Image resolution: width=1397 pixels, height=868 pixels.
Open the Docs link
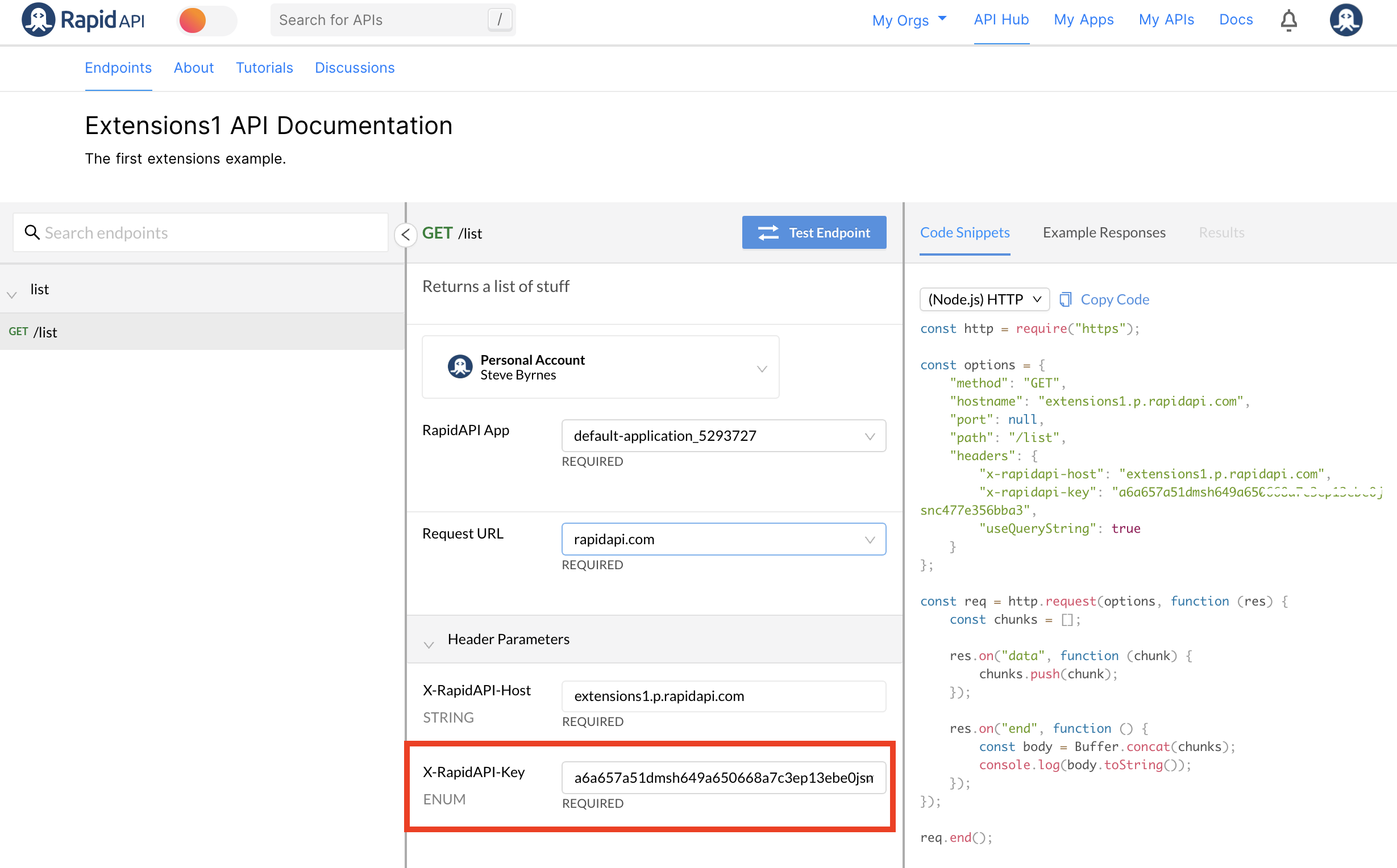click(x=1236, y=19)
